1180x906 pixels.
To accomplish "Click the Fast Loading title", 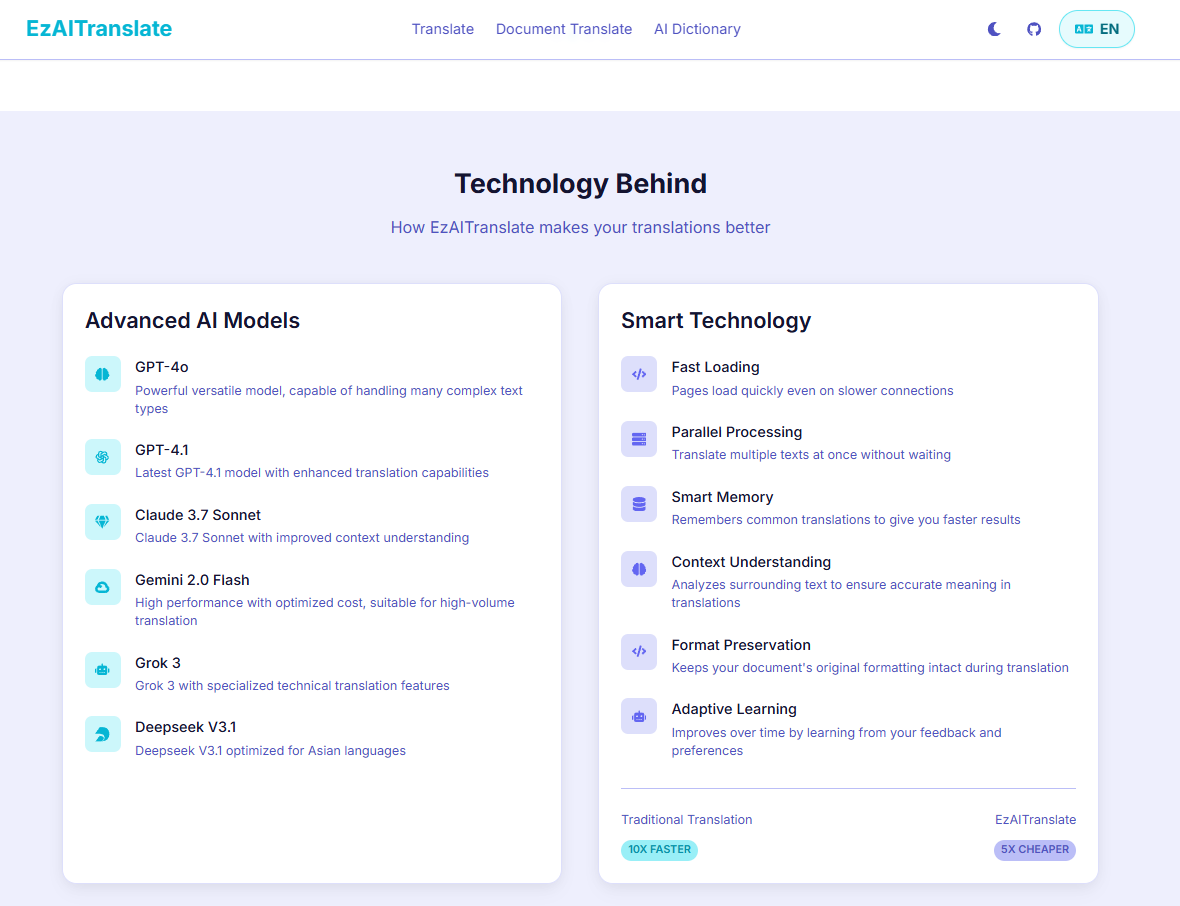I will (x=716, y=367).
